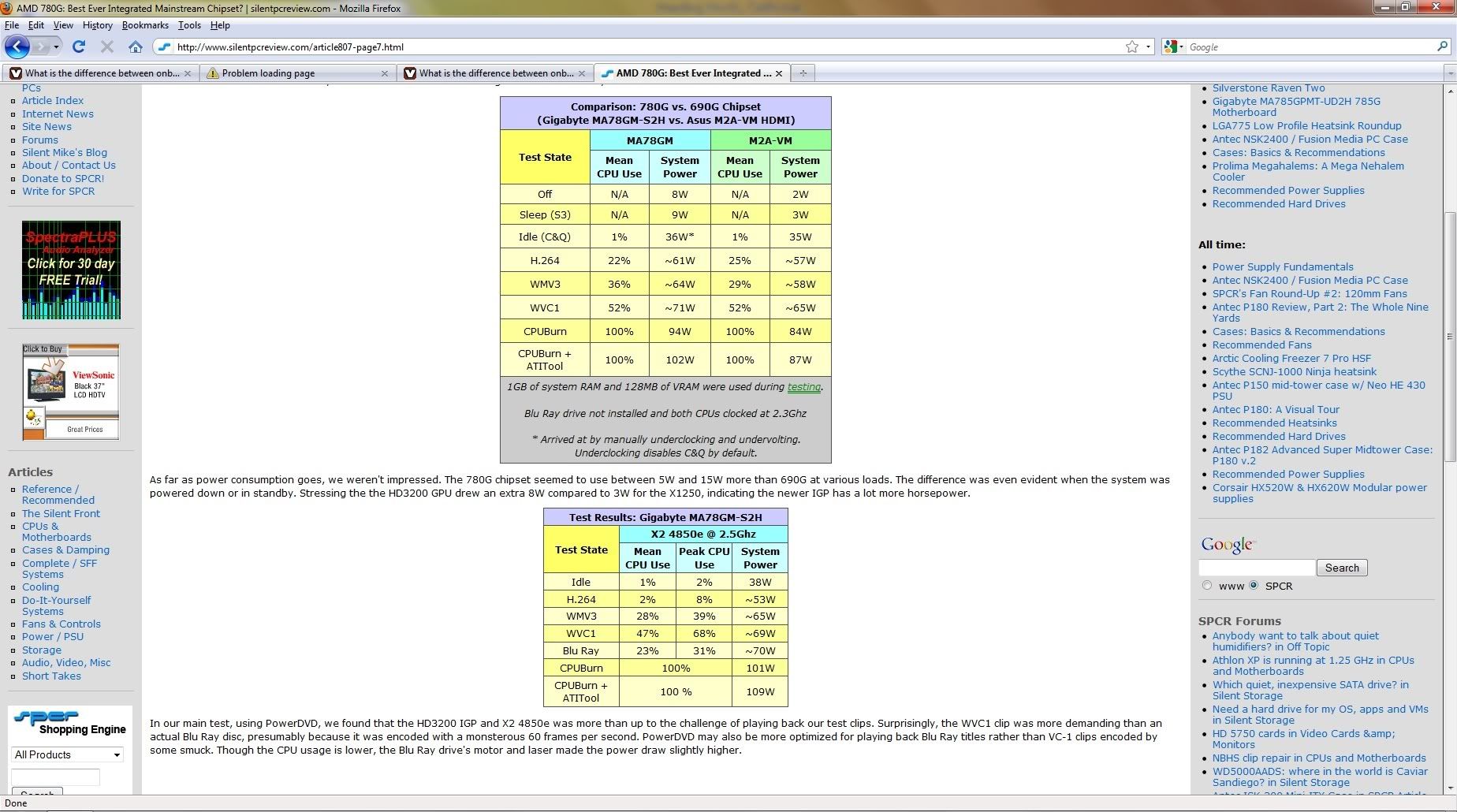Open the back/forward history dropdown arrow
This screenshot has height=812, width=1457.
[x=56, y=47]
